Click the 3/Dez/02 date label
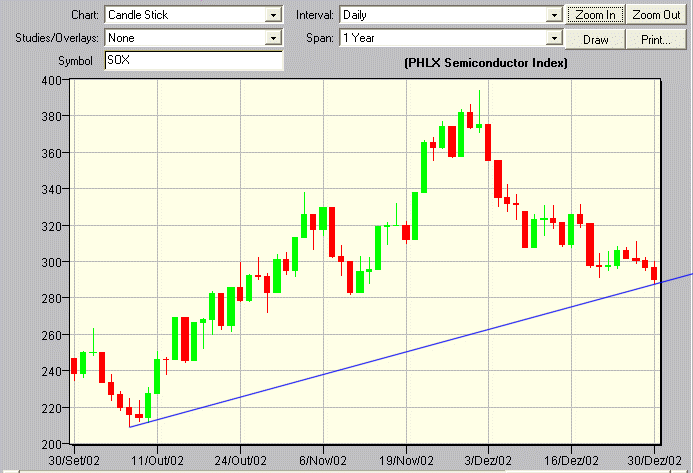This screenshot has height=473, width=693. (x=488, y=461)
